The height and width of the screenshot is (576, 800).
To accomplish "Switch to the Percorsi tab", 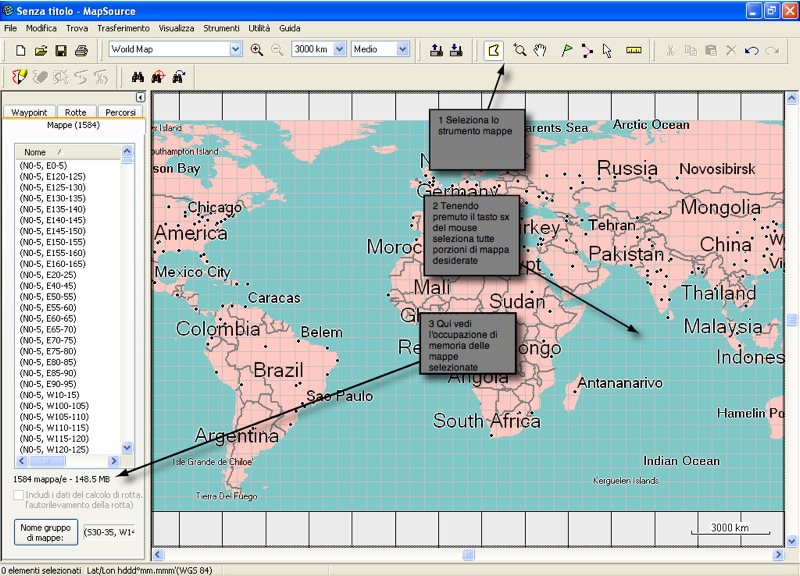I will 120,112.
